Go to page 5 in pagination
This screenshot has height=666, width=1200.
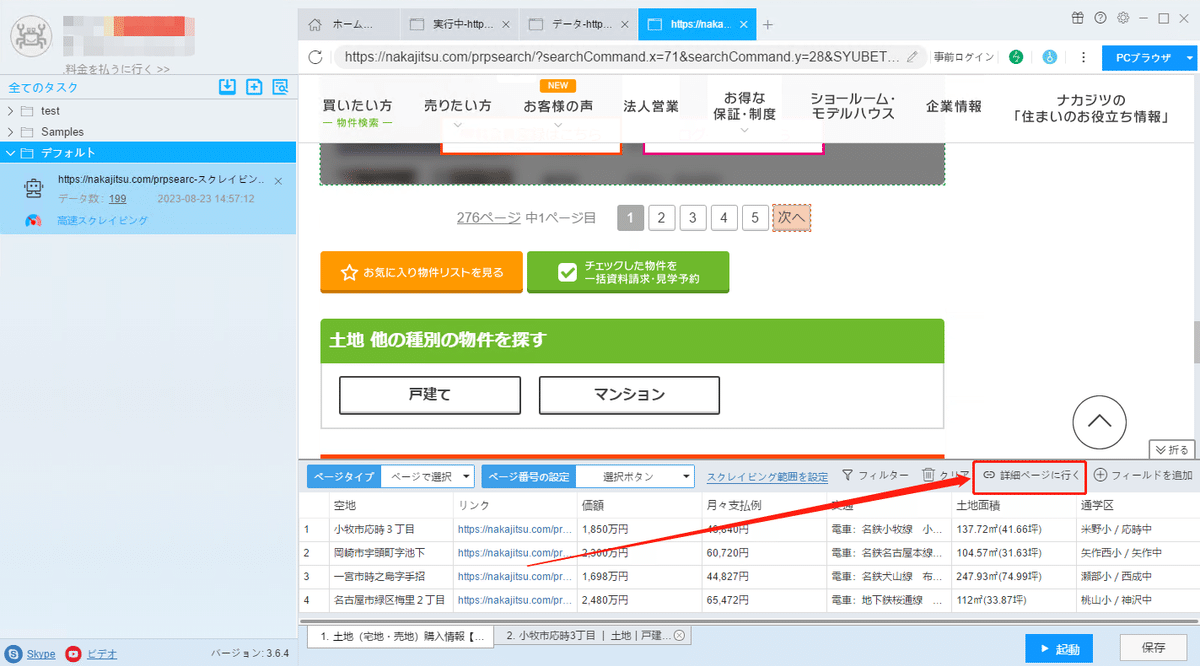click(756, 217)
